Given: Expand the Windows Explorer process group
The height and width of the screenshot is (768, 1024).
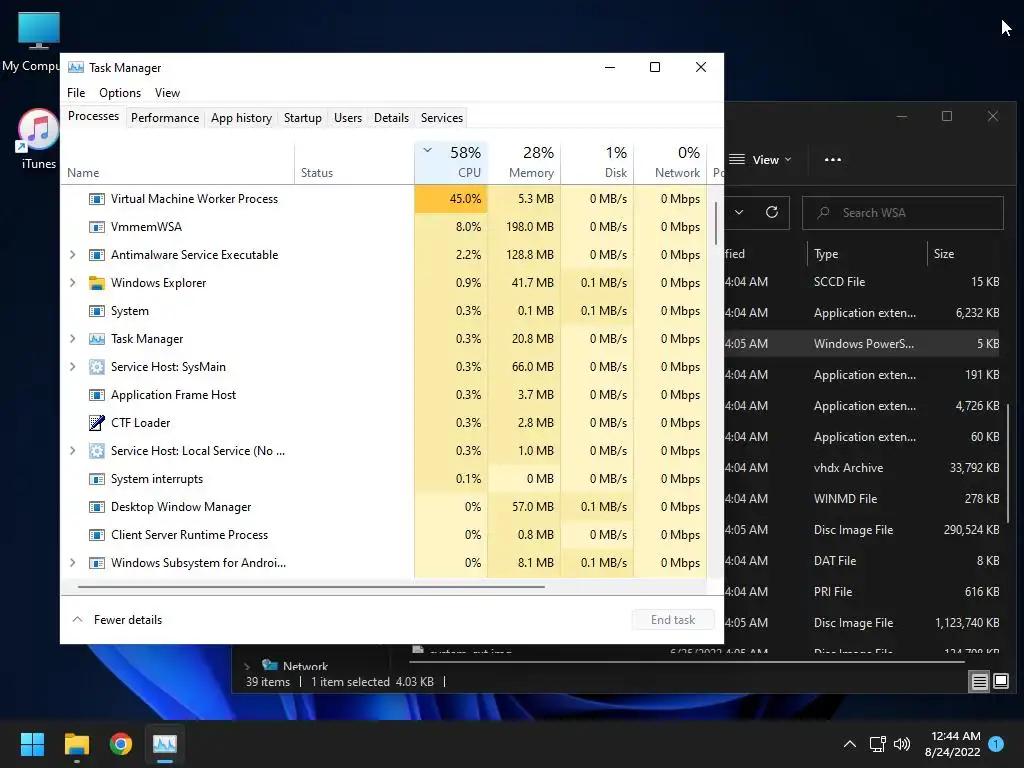Looking at the screenshot, I should pos(72,283).
